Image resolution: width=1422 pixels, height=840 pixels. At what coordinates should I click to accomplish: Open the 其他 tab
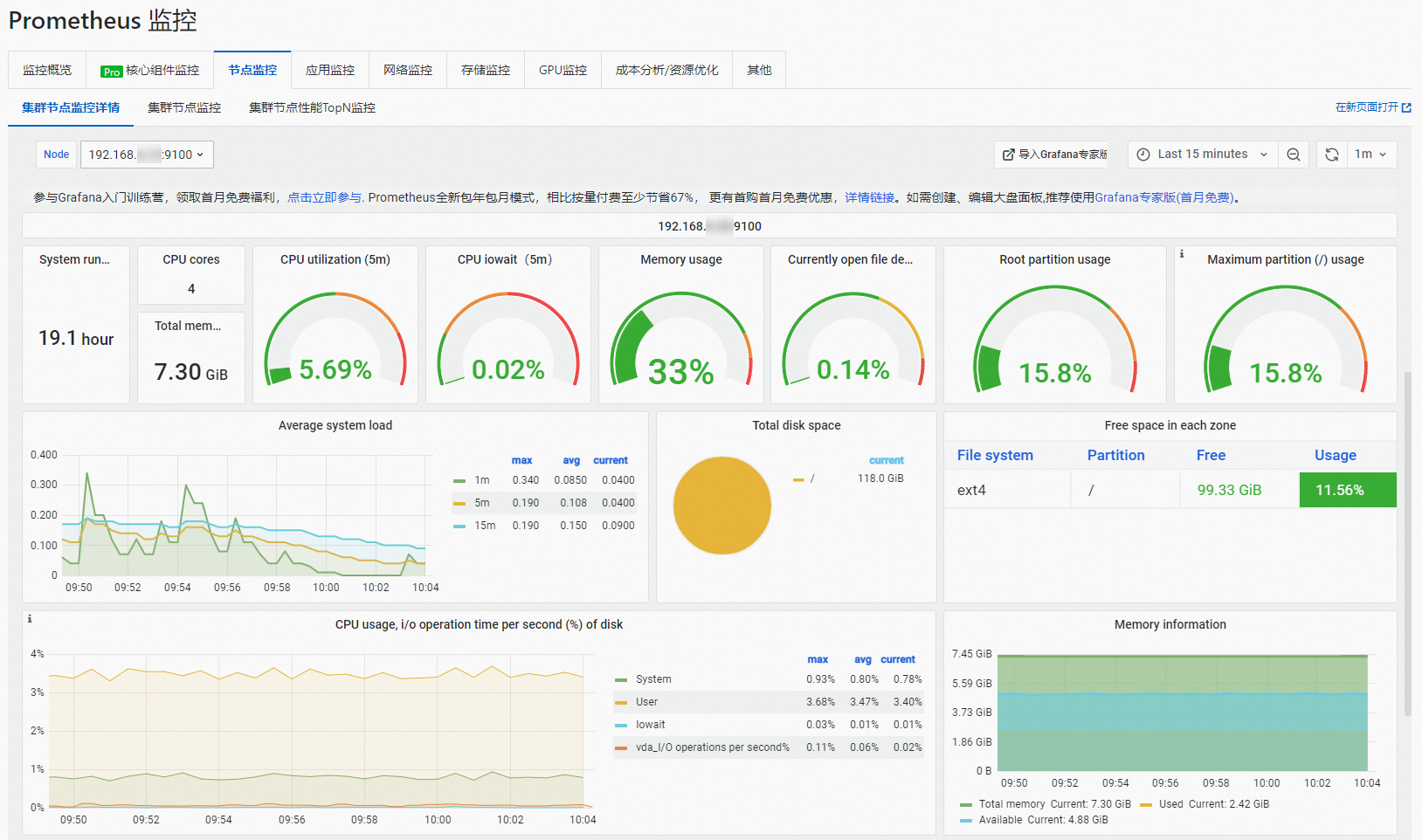pos(759,70)
